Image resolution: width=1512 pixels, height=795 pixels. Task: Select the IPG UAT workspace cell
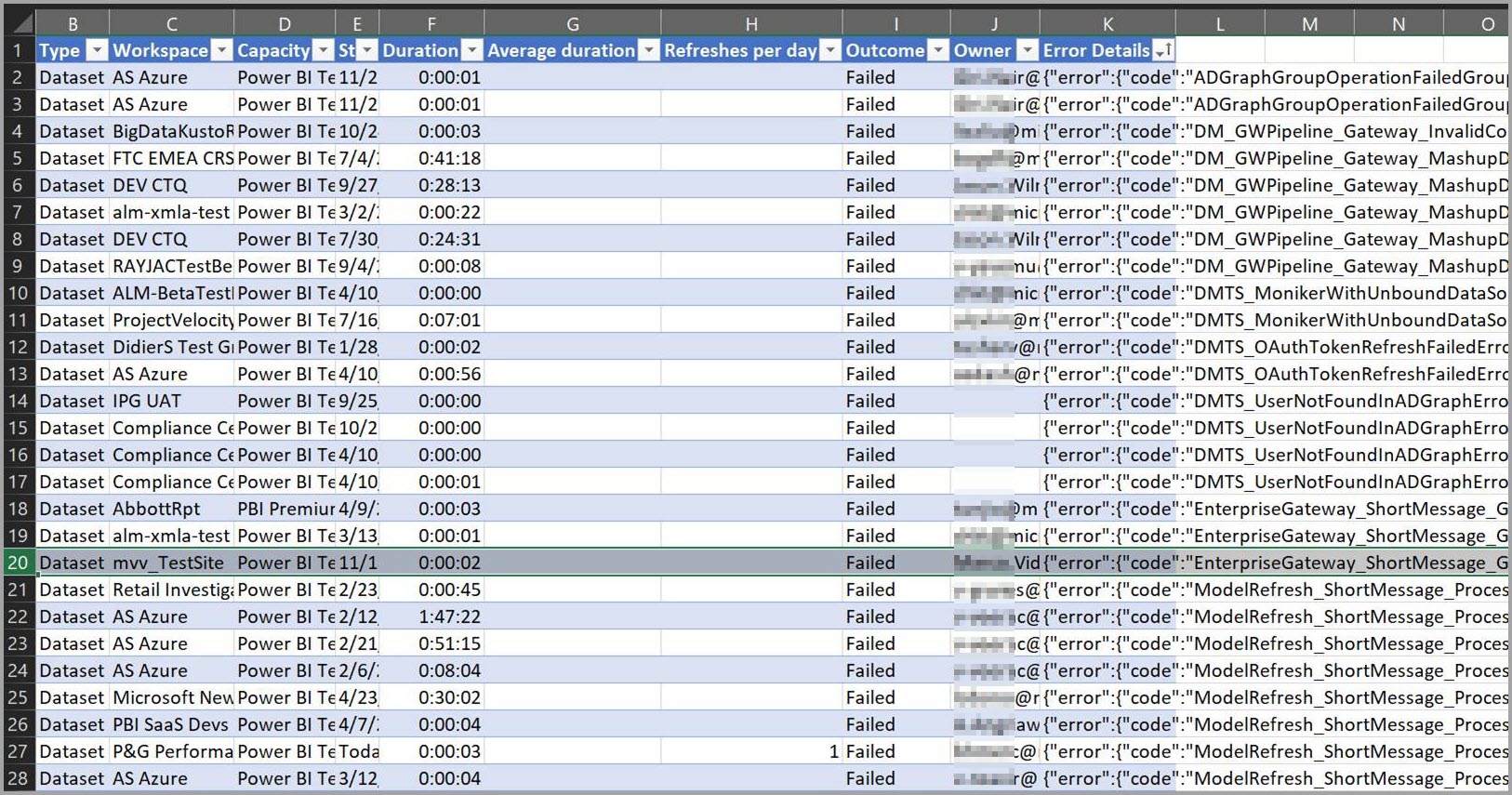pyautogui.click(x=172, y=401)
